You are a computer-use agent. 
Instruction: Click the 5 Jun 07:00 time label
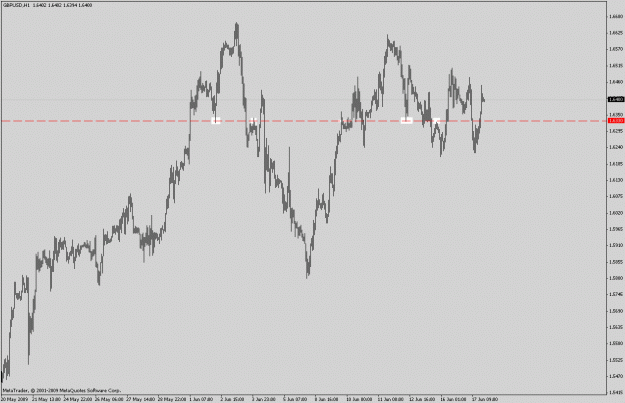point(296,399)
